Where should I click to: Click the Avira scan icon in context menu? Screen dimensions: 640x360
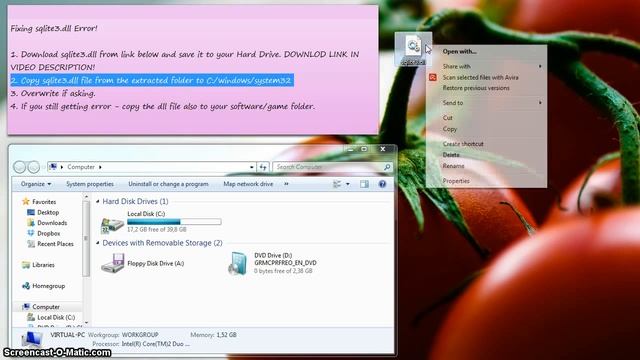click(x=433, y=77)
